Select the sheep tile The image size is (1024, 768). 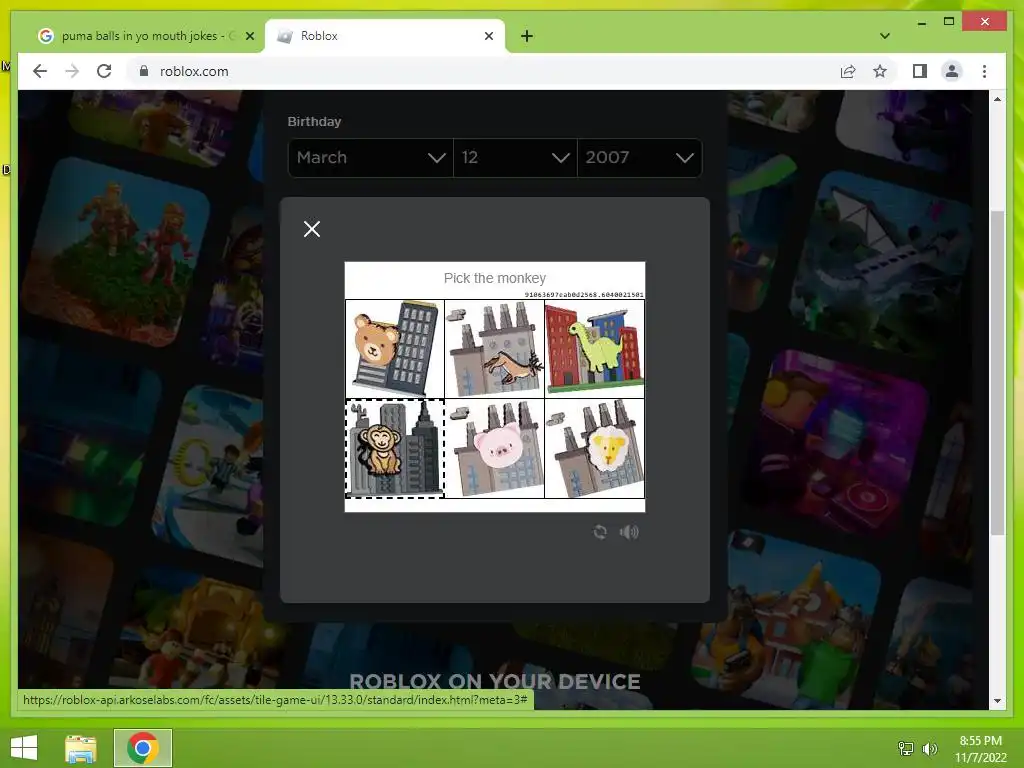(x=594, y=449)
